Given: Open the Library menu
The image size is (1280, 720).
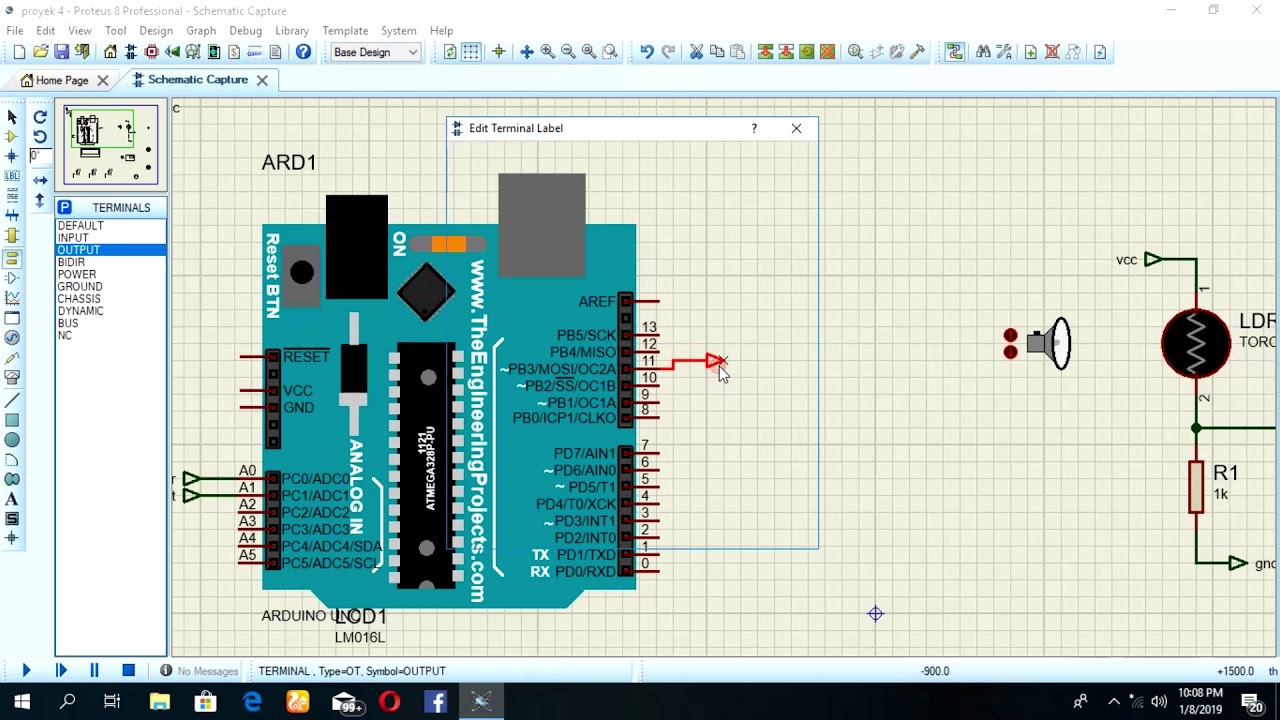Looking at the screenshot, I should 292,30.
